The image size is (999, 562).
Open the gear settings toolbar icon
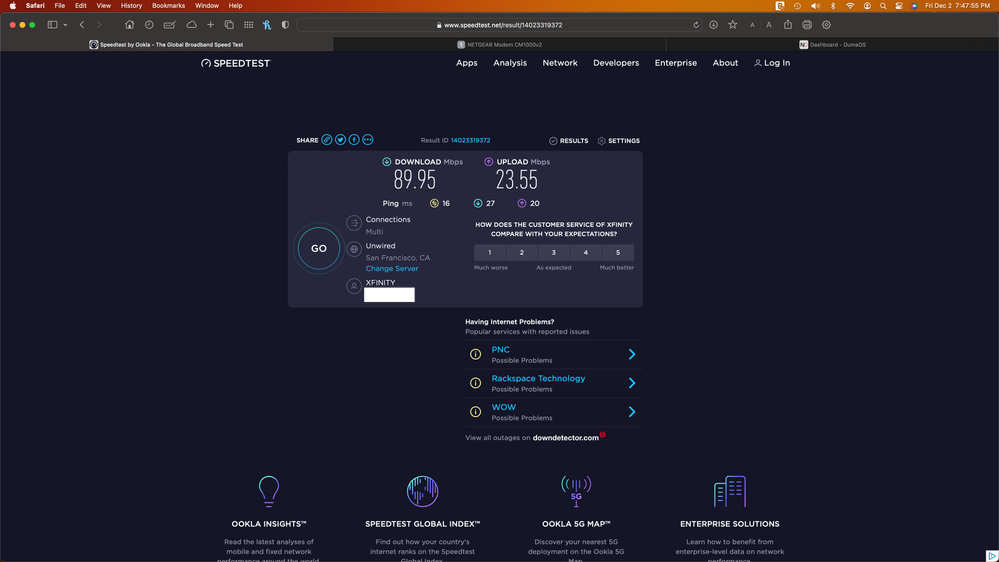[826, 25]
